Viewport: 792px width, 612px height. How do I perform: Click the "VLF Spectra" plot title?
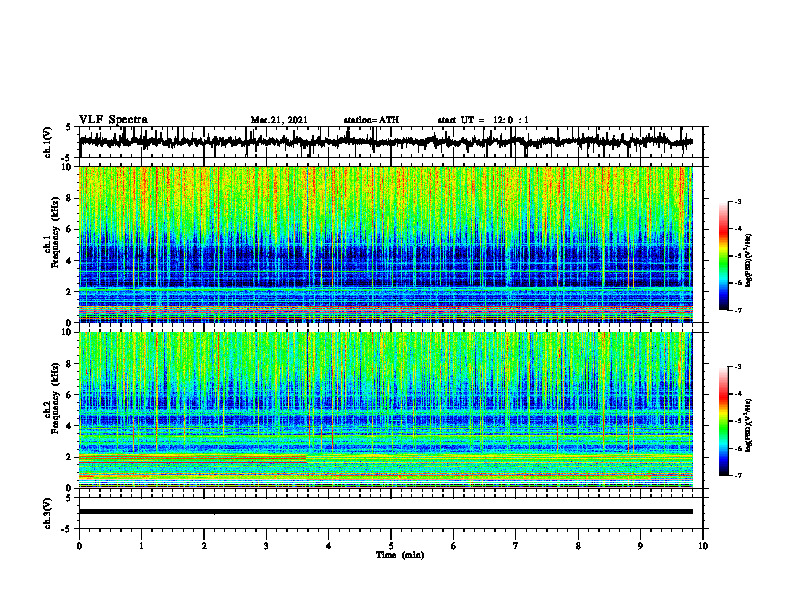click(113, 120)
